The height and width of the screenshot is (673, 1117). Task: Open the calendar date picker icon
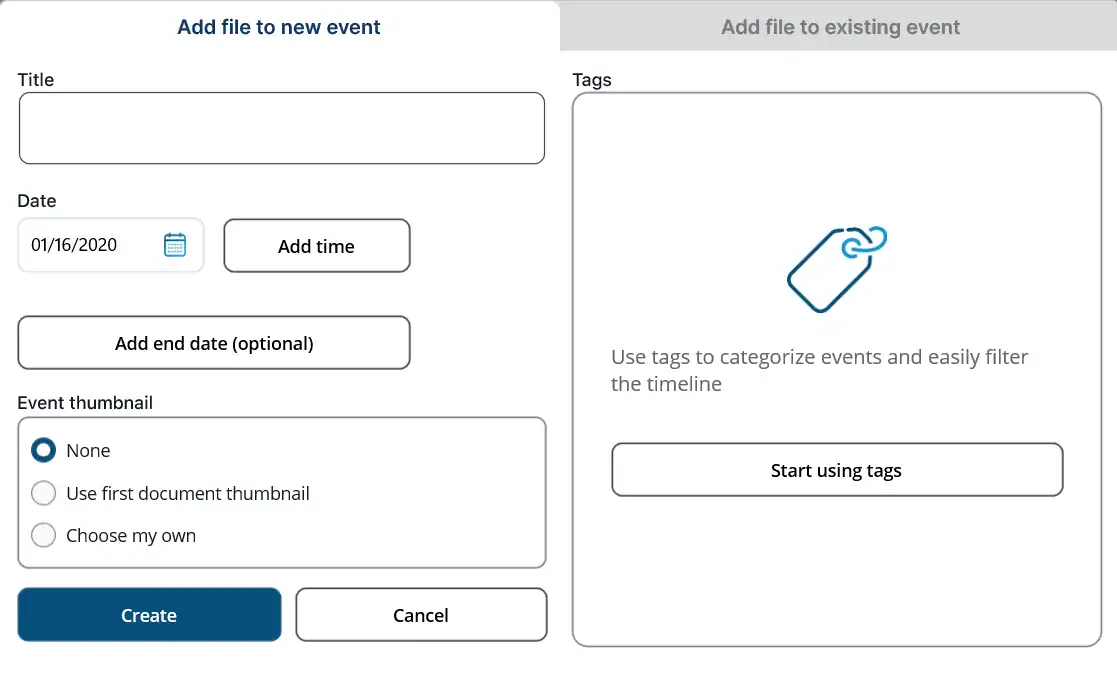click(x=175, y=245)
